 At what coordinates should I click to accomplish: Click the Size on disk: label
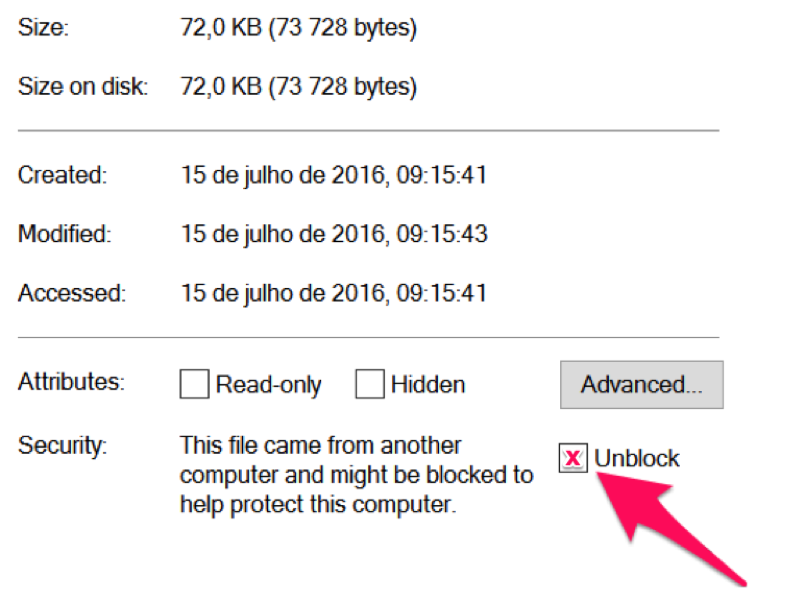point(83,86)
